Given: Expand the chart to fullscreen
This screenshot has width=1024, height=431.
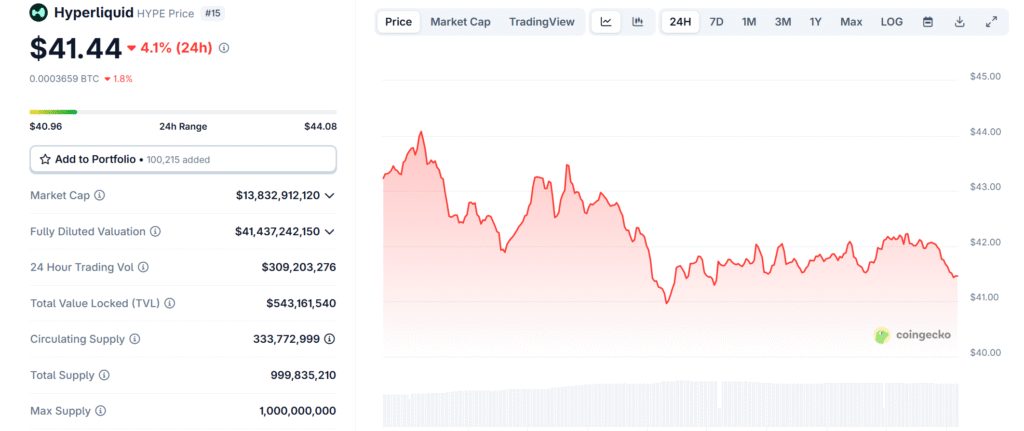Looking at the screenshot, I should coord(991,22).
